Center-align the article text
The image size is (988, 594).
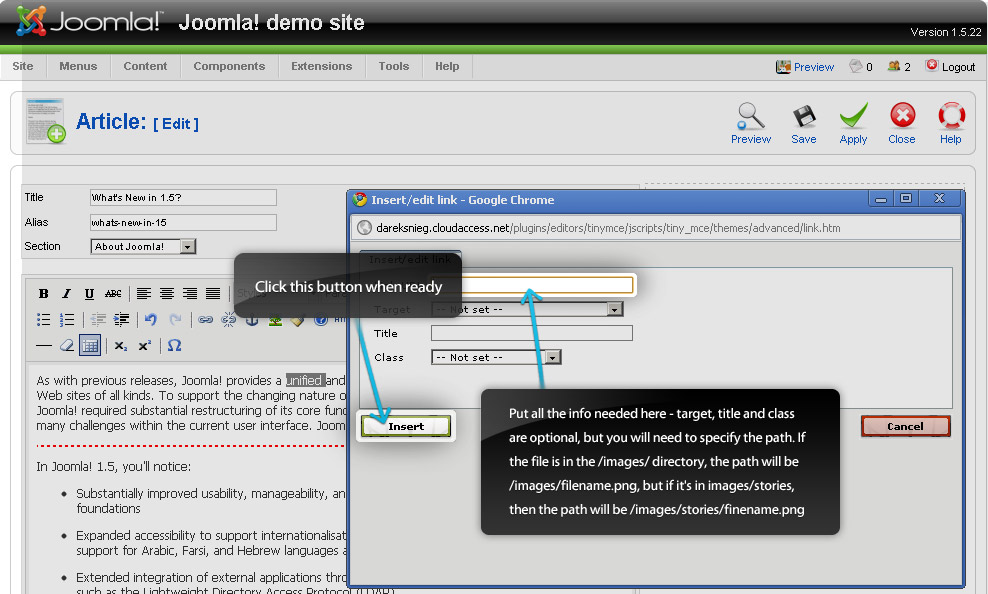click(x=167, y=294)
